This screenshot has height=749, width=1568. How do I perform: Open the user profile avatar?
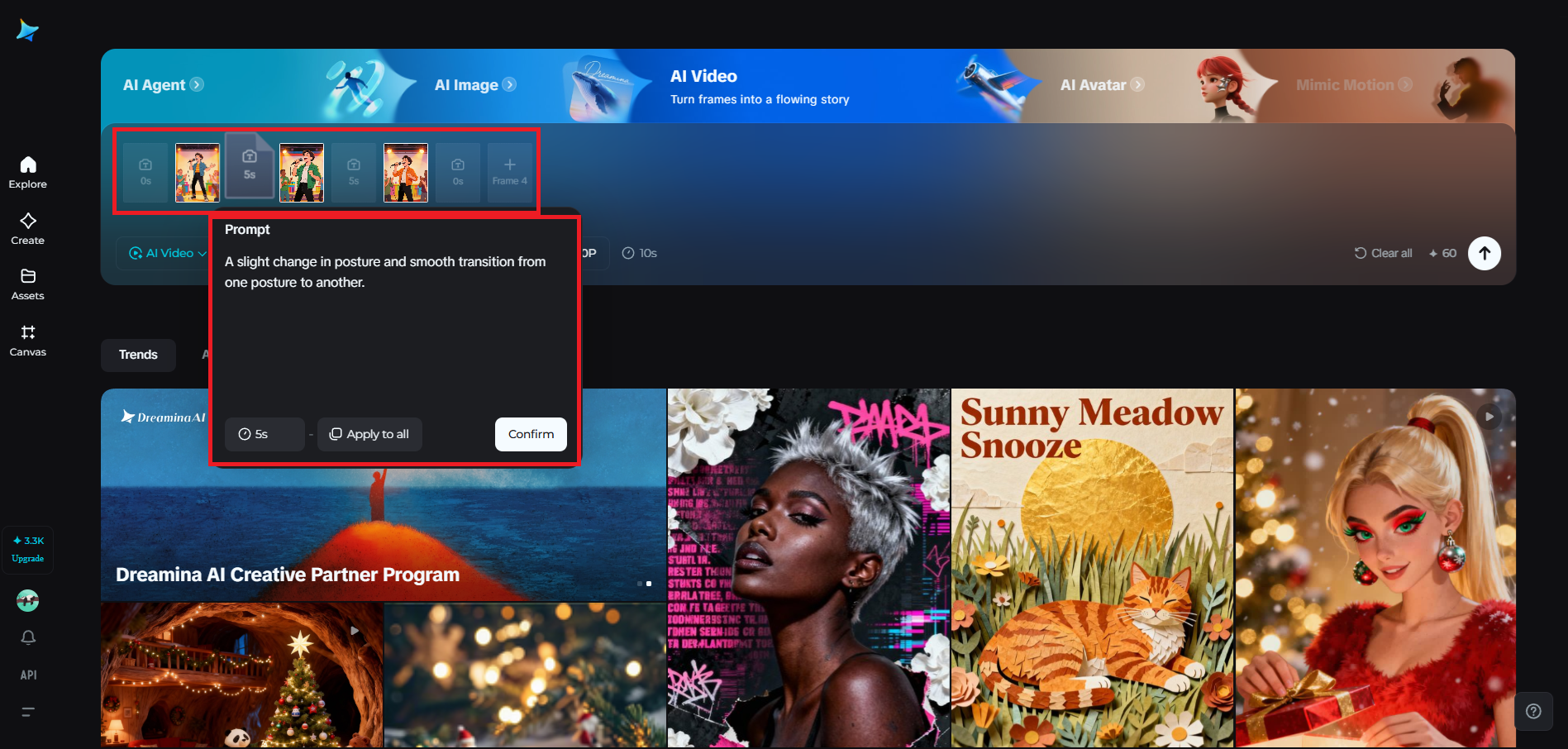click(x=28, y=601)
